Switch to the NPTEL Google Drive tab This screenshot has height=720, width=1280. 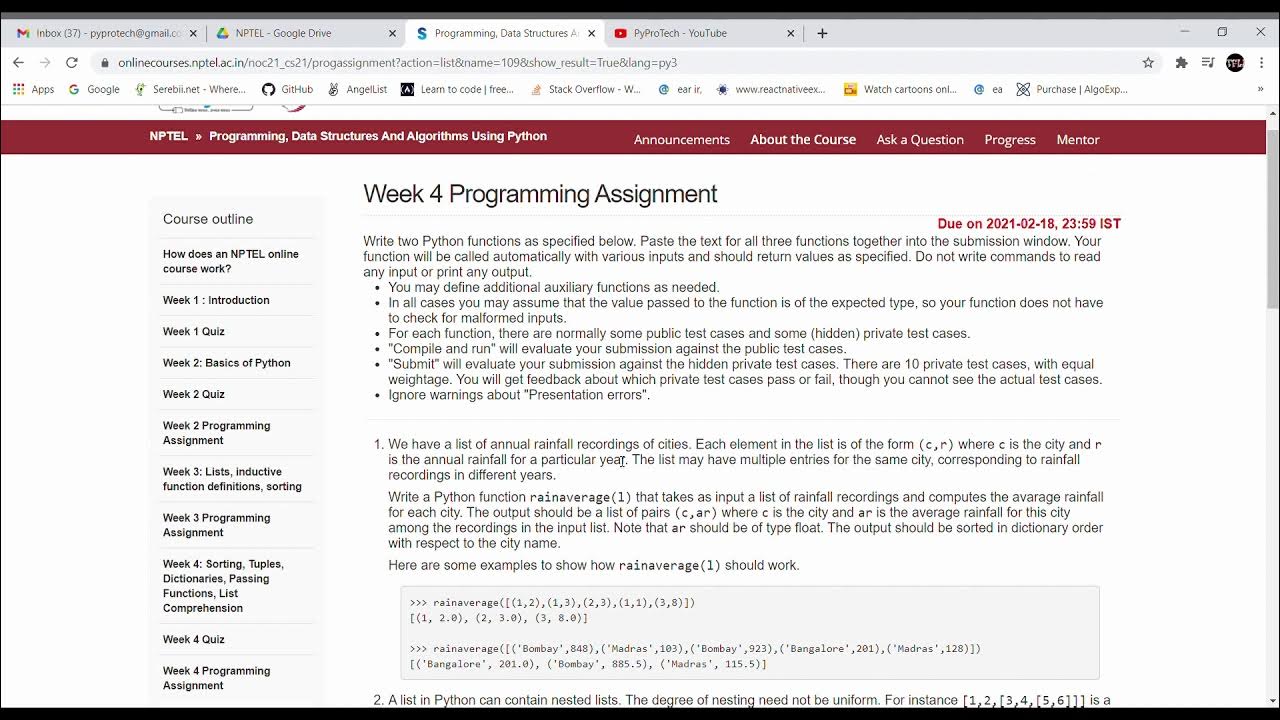click(x=304, y=33)
